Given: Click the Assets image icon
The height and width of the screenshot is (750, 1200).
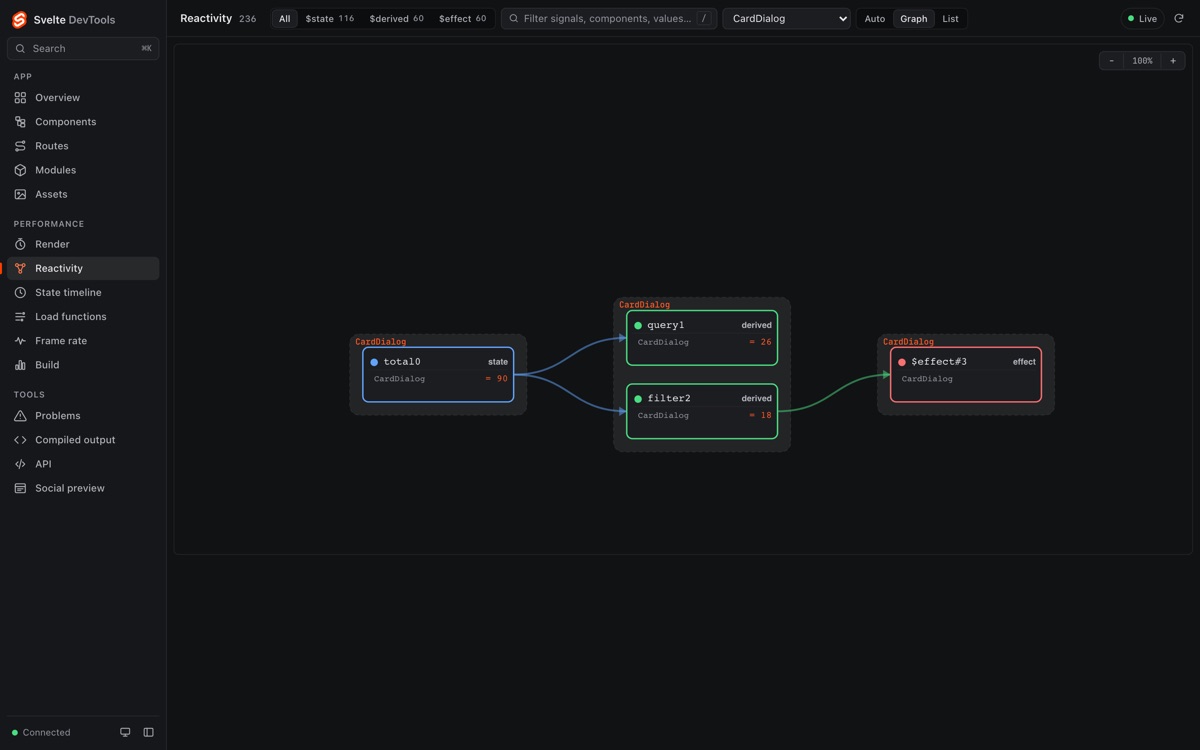Looking at the screenshot, I should click(20, 194).
